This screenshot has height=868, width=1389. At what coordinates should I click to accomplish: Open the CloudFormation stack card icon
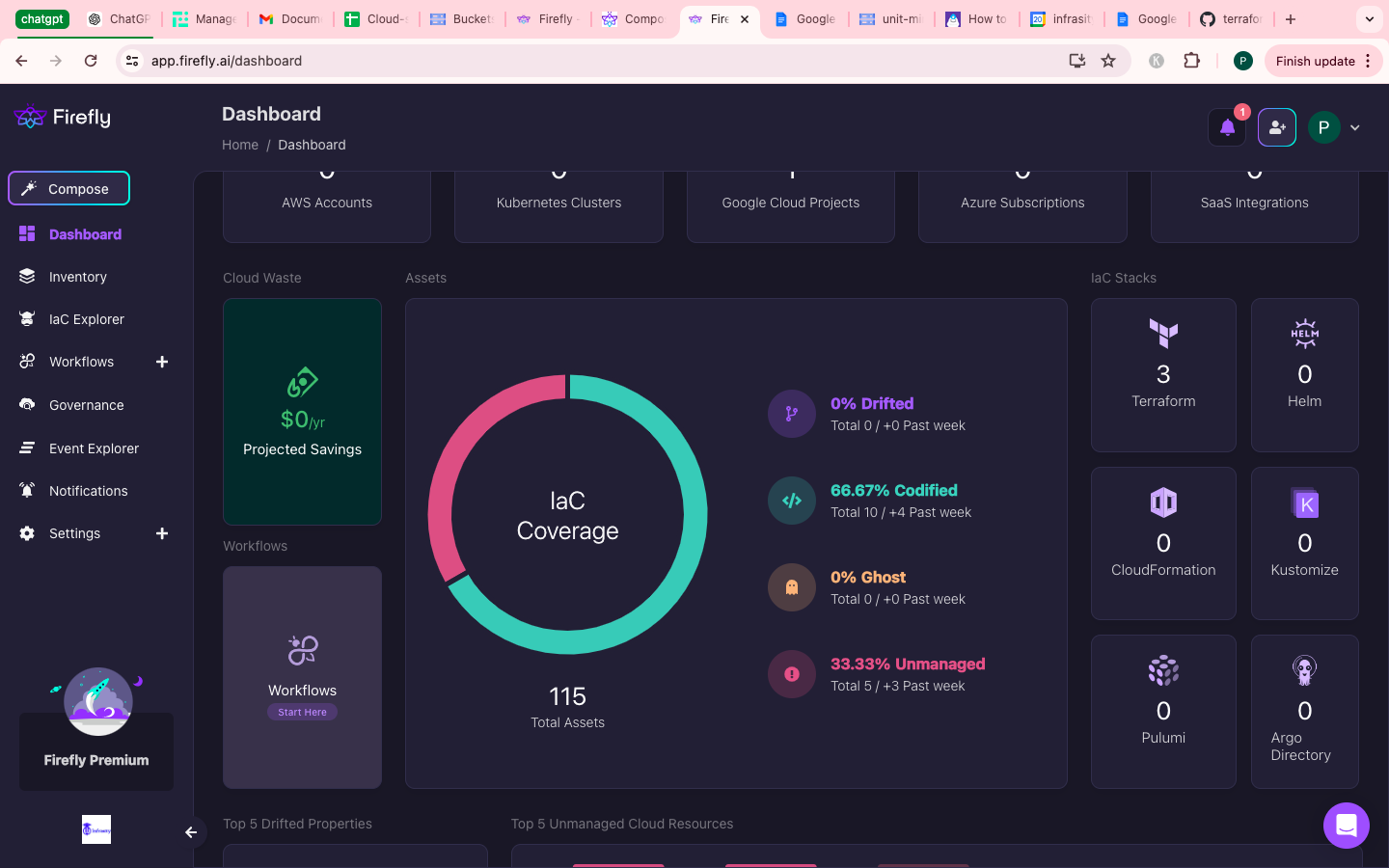(x=1163, y=502)
